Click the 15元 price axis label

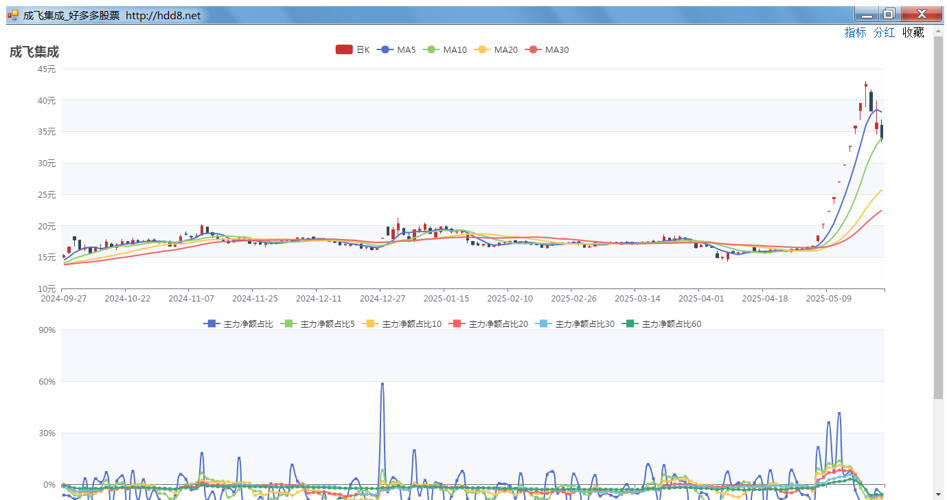[47, 257]
